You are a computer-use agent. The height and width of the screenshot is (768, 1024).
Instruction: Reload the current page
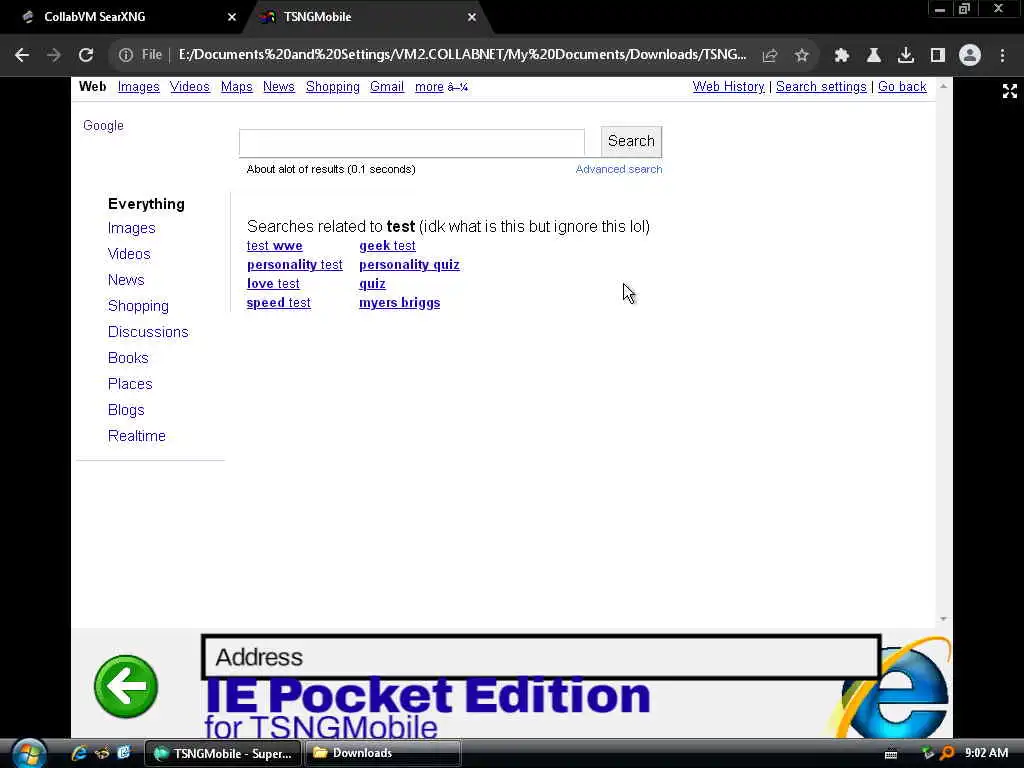(86, 55)
